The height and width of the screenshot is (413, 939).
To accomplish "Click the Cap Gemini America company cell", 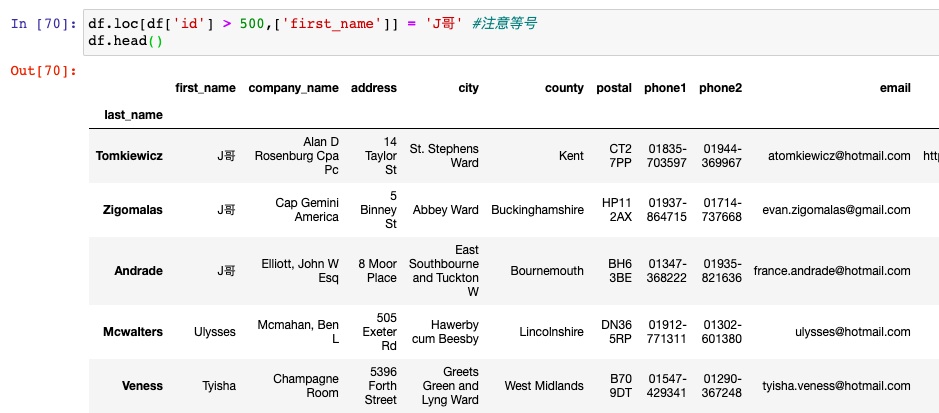I will (307, 210).
